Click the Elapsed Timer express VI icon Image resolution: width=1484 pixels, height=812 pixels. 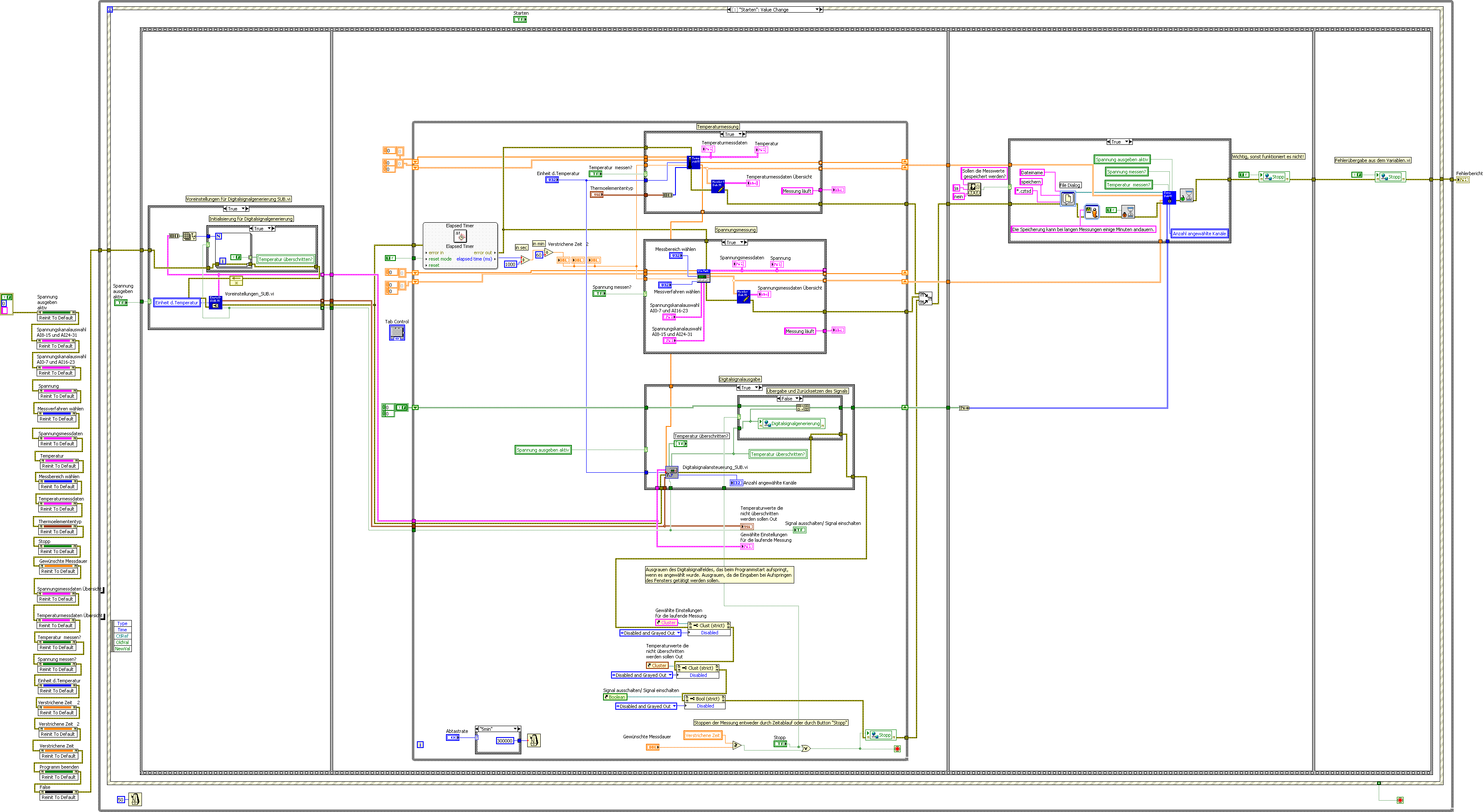[x=460, y=236]
